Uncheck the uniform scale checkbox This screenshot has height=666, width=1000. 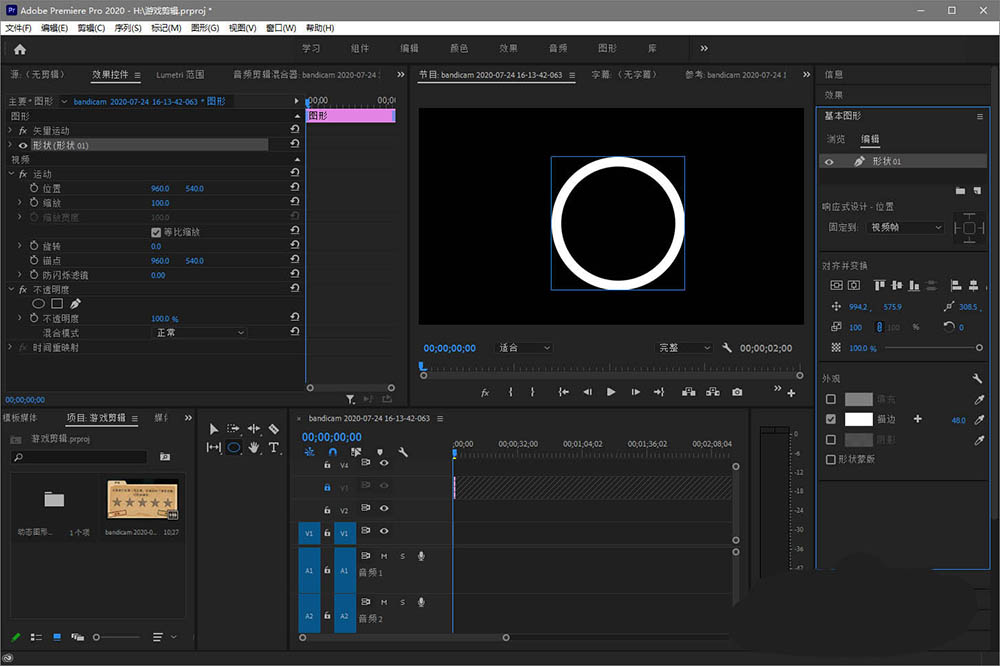tap(155, 232)
